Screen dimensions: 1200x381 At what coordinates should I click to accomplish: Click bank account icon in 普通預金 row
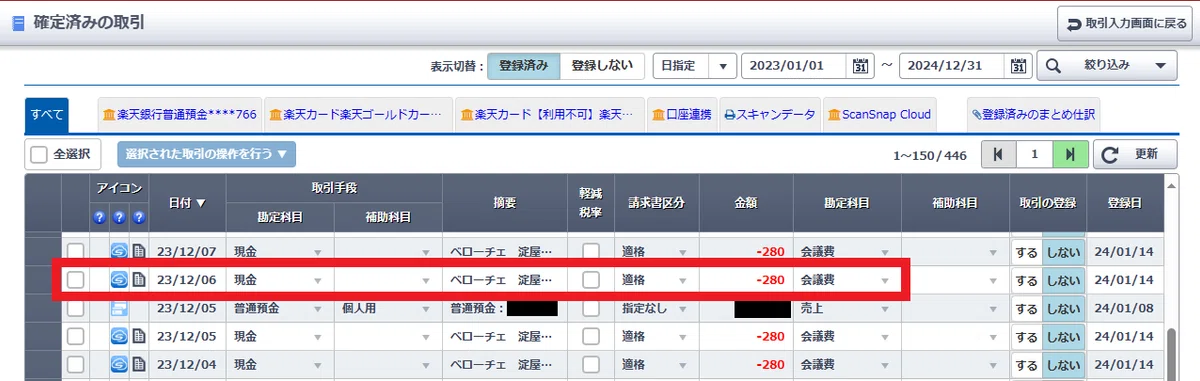click(119, 308)
